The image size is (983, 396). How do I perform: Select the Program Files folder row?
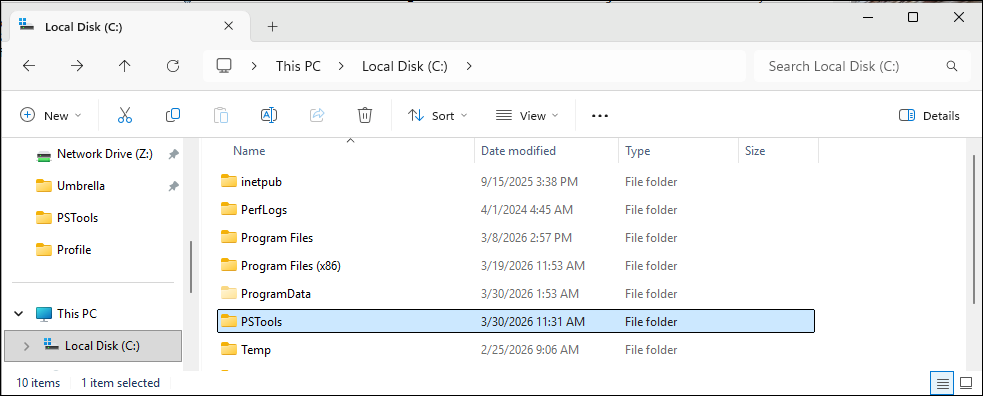click(x=515, y=237)
